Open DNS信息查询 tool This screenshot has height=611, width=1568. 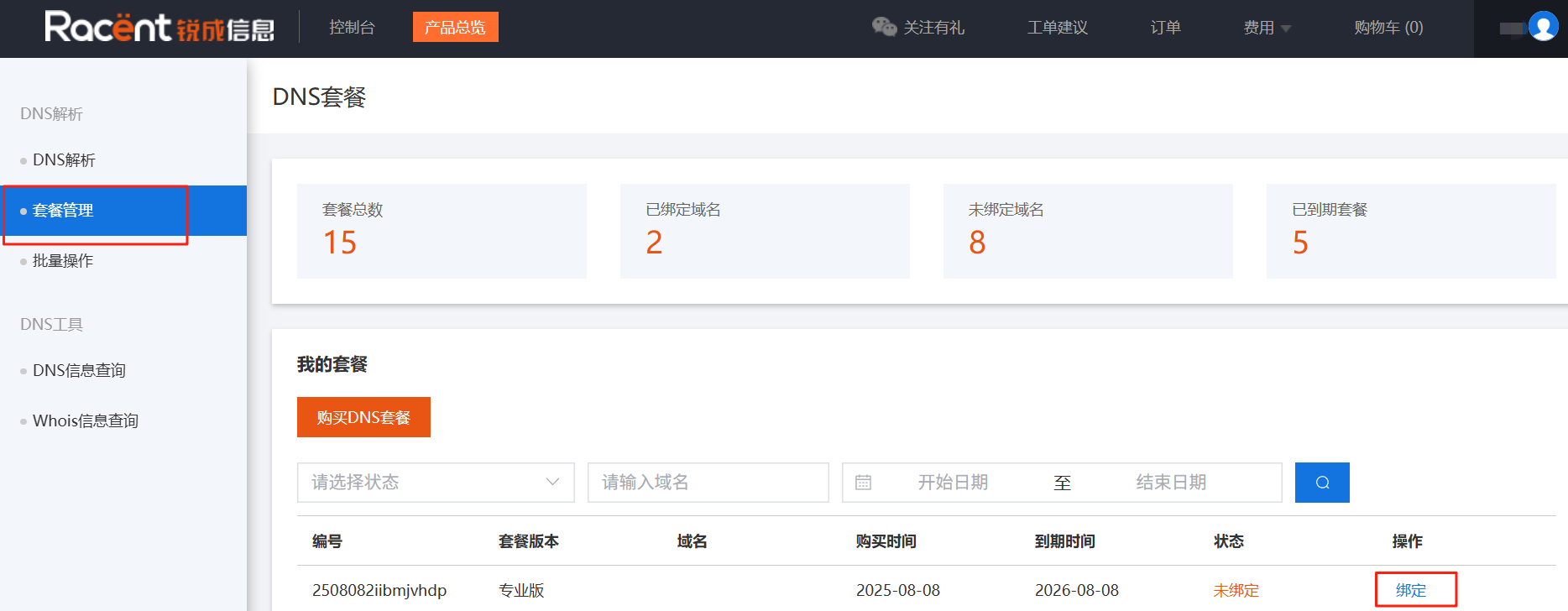tap(79, 371)
